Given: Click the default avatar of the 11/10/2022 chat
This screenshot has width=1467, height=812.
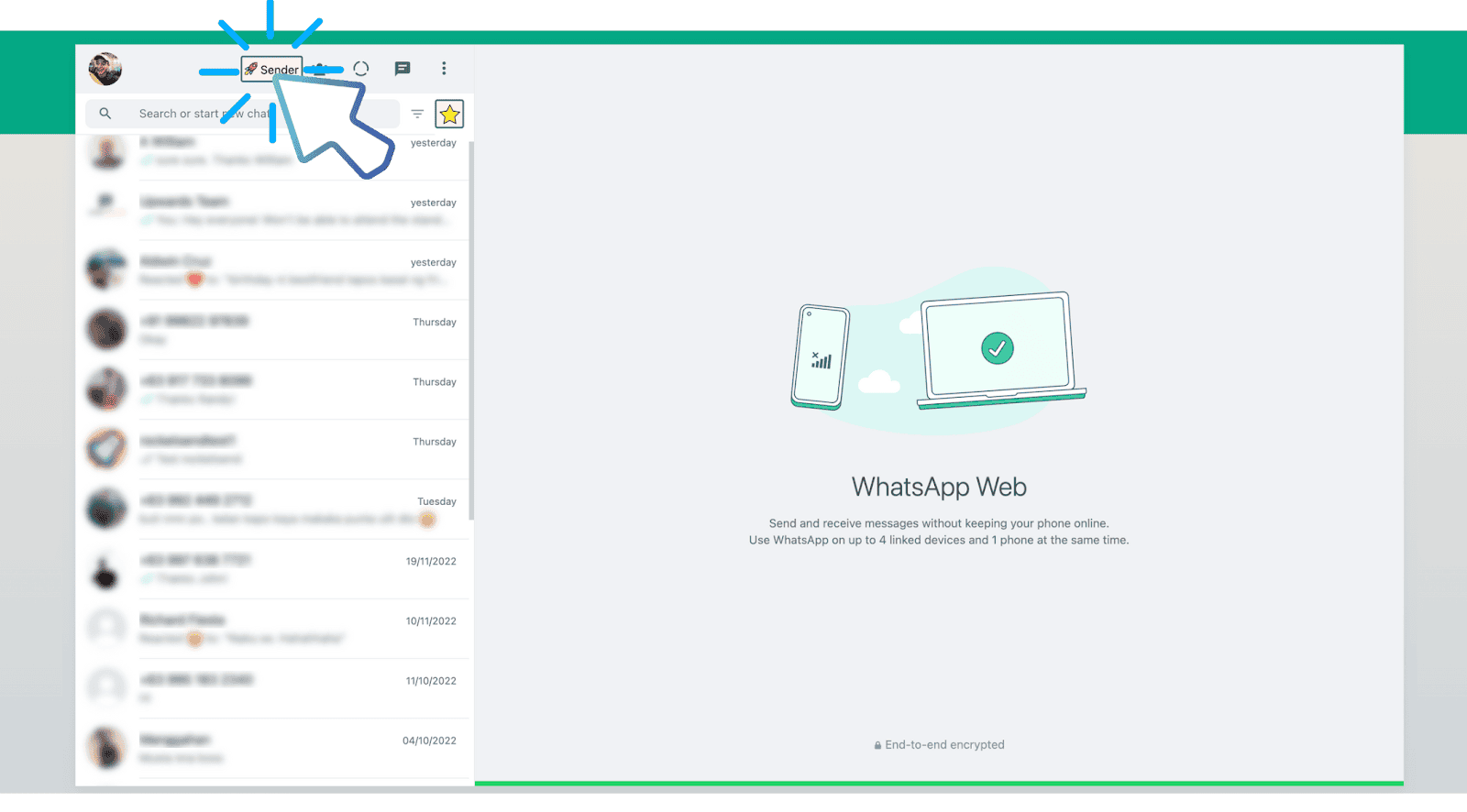Looking at the screenshot, I should (x=106, y=688).
